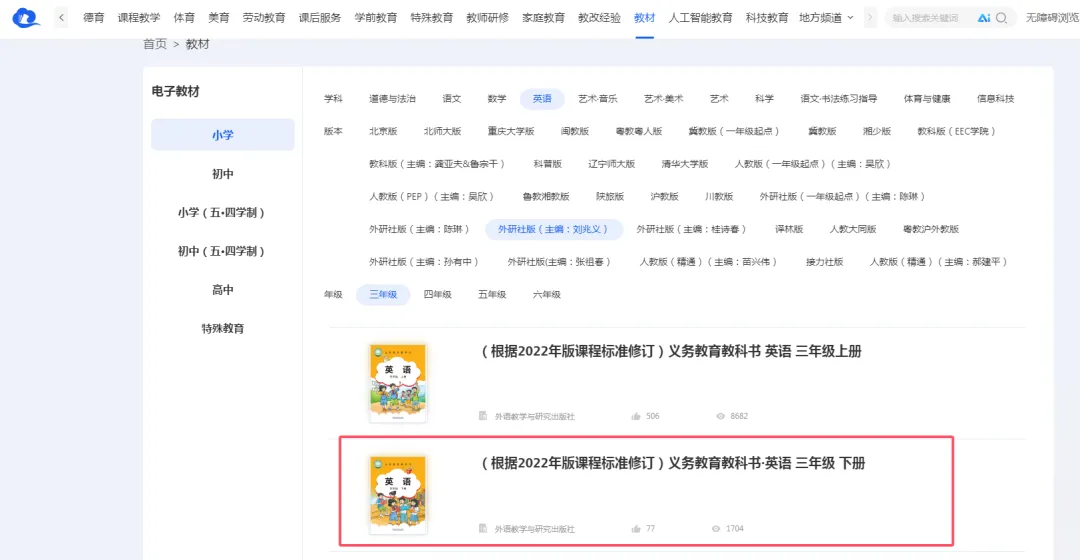Select the 外研社版(主编:孙有中) edition
The height and width of the screenshot is (560, 1080).
424,262
